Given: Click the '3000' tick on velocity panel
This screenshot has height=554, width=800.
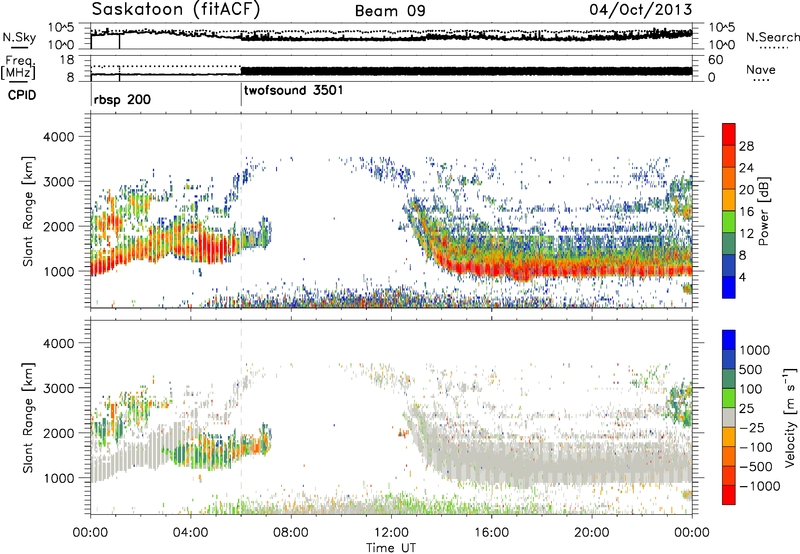Looking at the screenshot, I should point(58,388).
